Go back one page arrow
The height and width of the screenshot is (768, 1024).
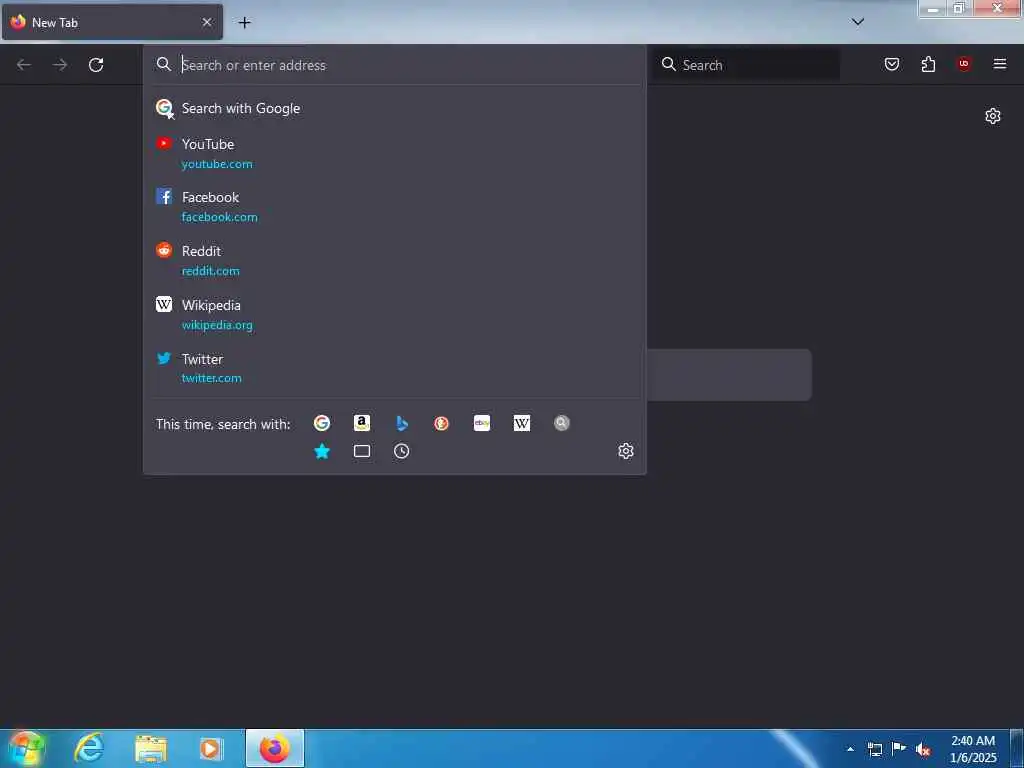[x=24, y=65]
